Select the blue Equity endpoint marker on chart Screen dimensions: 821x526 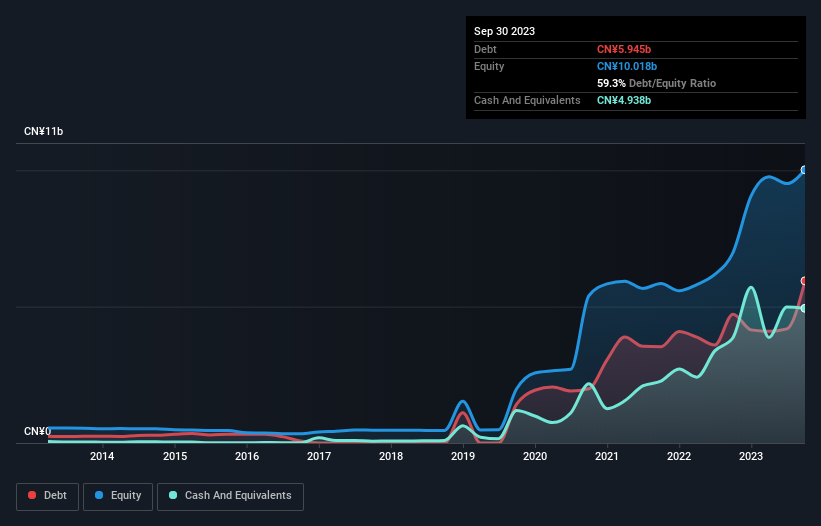point(804,170)
